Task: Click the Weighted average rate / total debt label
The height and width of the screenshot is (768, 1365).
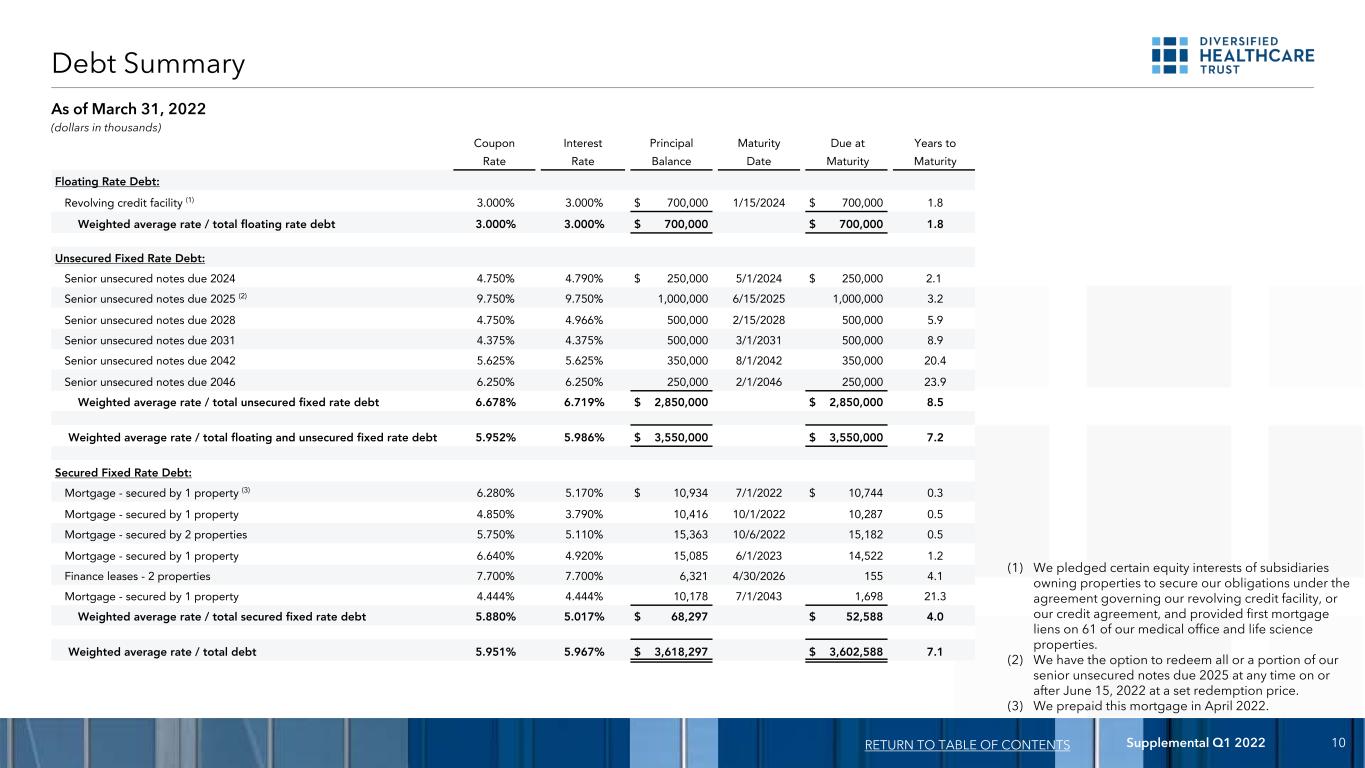Action: (162, 651)
